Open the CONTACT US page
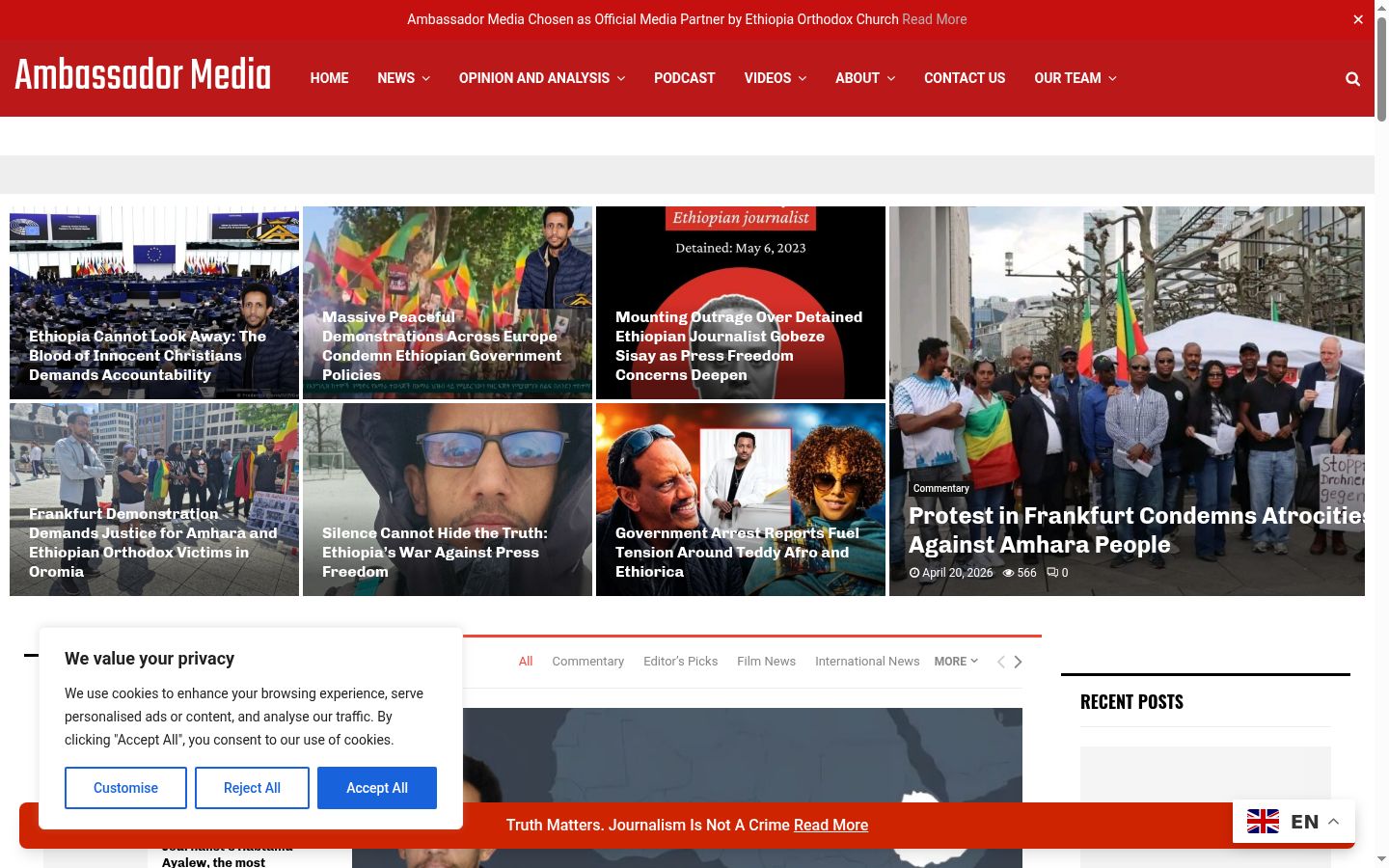The width and height of the screenshot is (1389, 868). click(x=965, y=78)
